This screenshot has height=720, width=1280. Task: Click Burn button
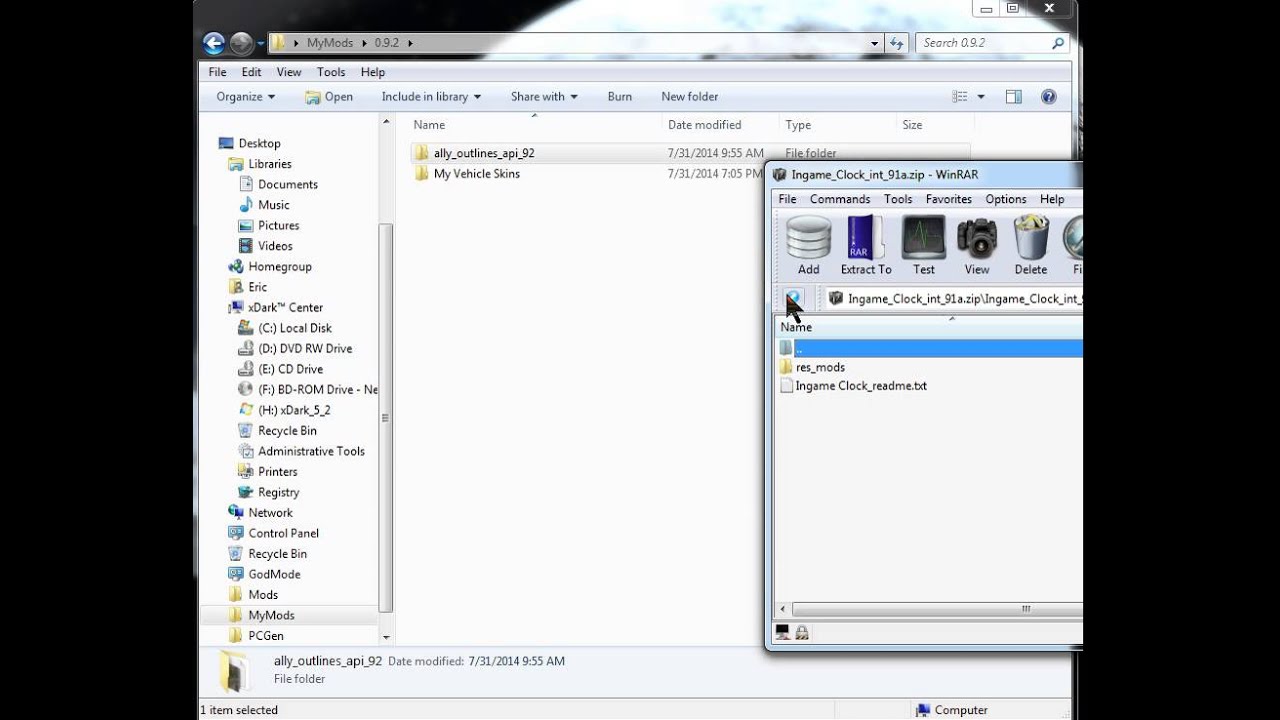(620, 97)
